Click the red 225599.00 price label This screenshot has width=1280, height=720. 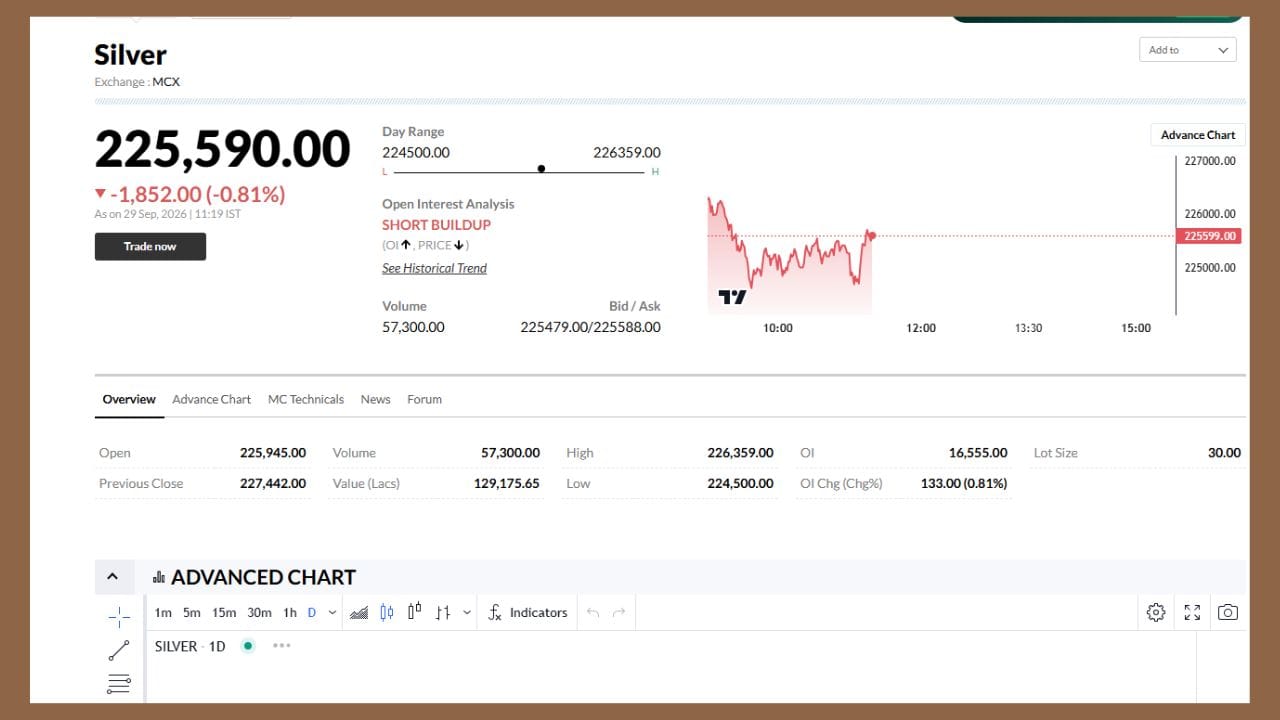click(x=1210, y=236)
